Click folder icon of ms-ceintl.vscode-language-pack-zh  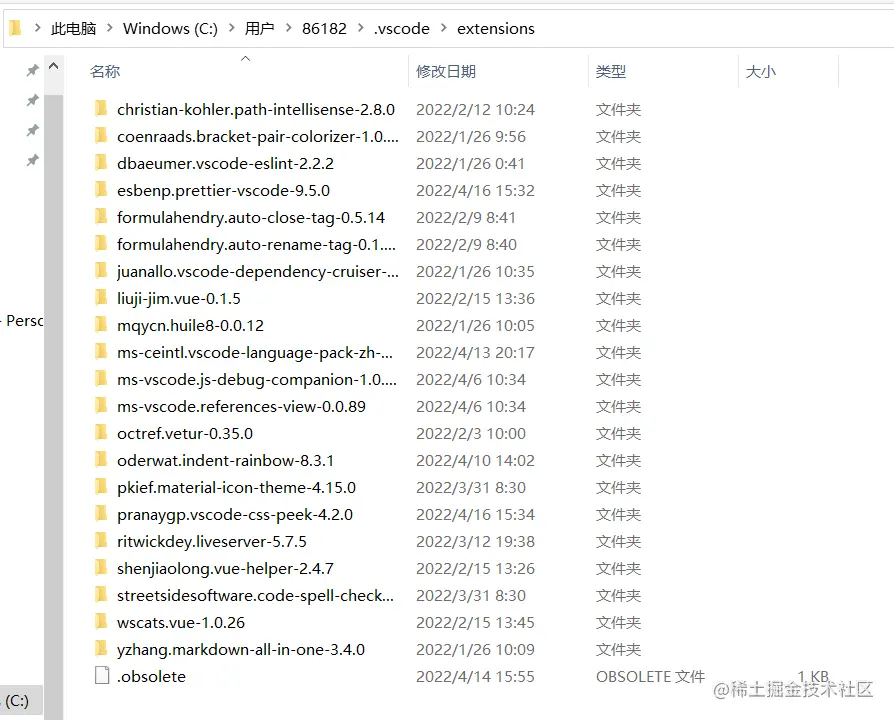(101, 352)
